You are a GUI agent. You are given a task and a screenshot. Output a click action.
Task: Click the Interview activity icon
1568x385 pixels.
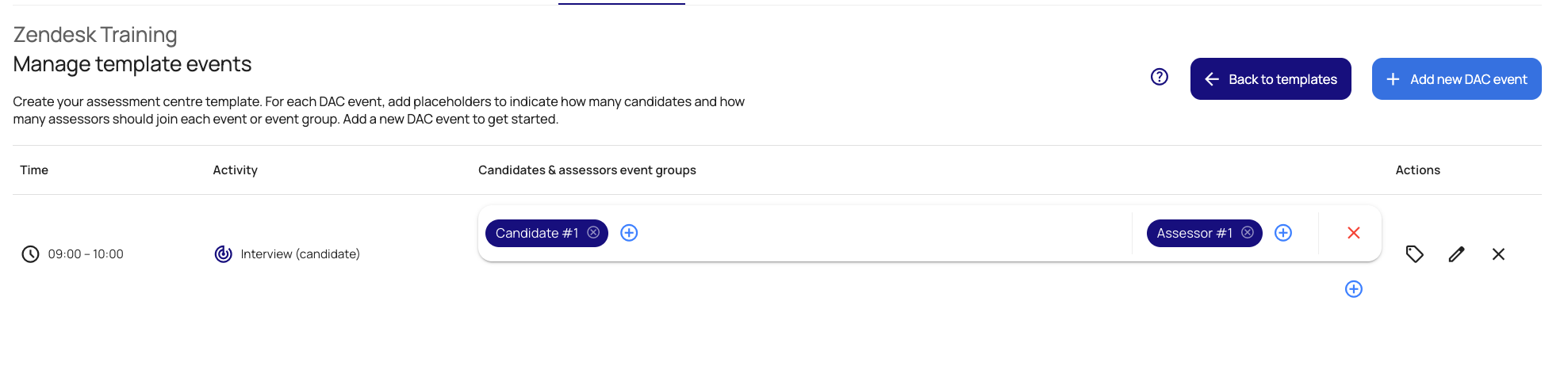[224, 254]
